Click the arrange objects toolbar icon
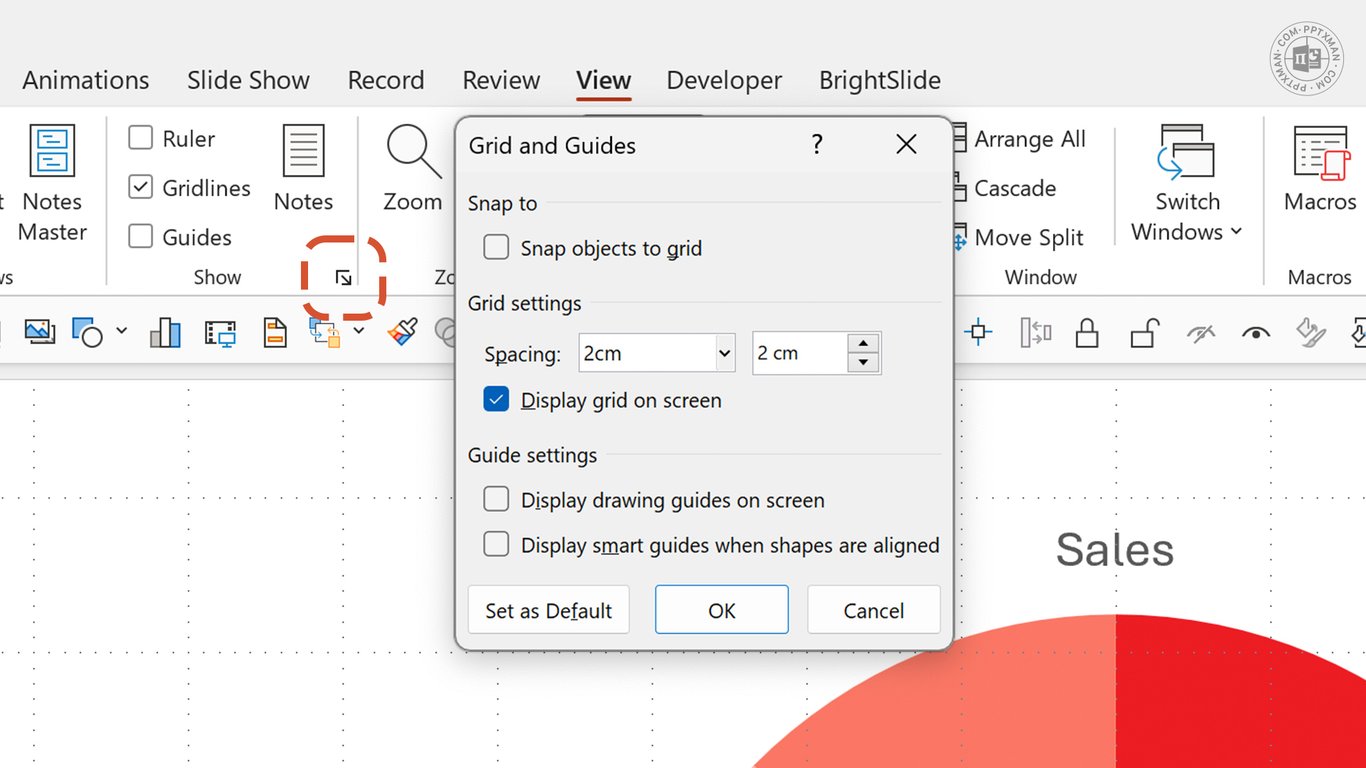 325,332
